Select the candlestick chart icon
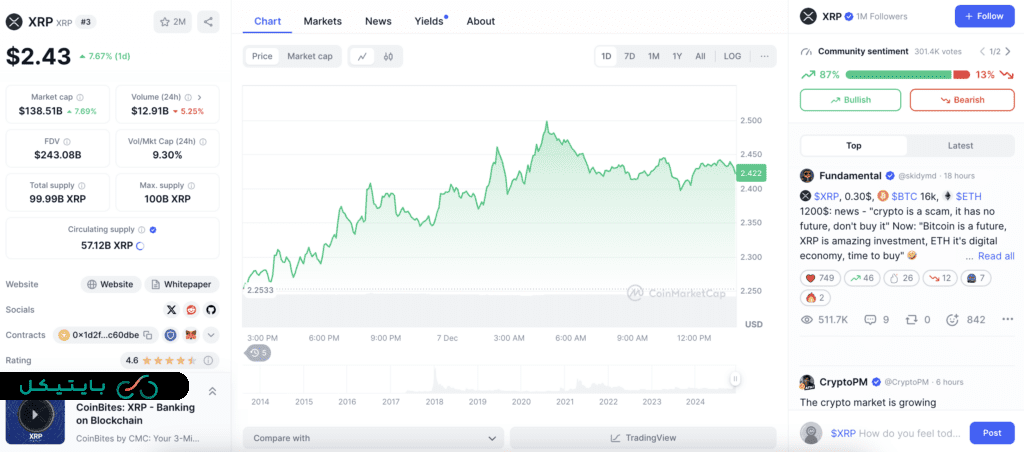Screen dimensions: 1024x452 (388, 56)
